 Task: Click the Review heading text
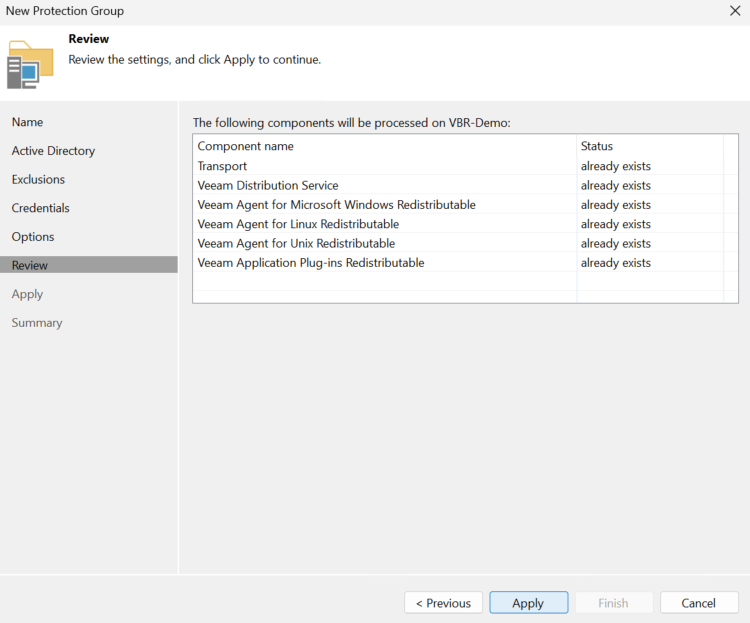[x=88, y=39]
